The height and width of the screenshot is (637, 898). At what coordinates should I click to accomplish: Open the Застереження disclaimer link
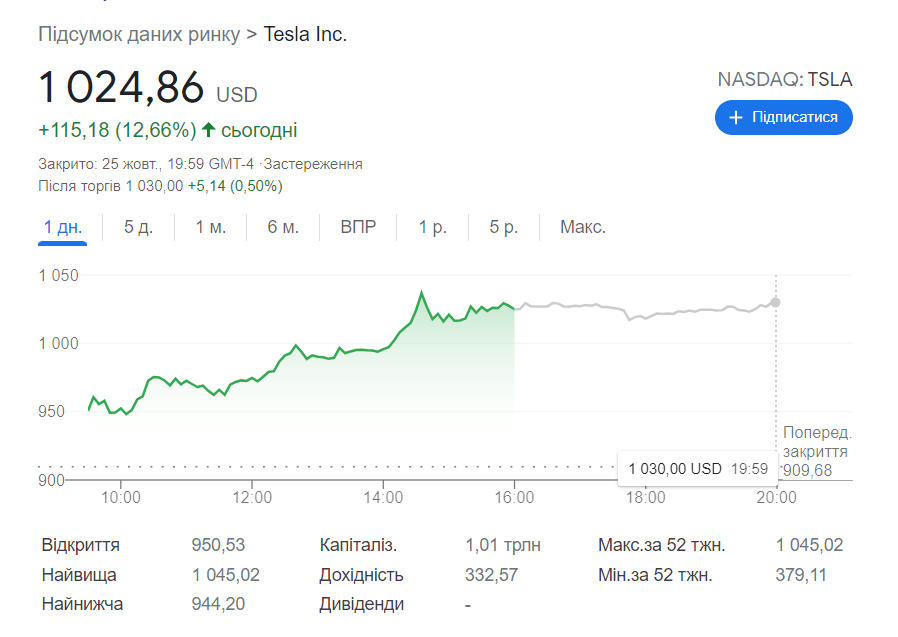313,164
